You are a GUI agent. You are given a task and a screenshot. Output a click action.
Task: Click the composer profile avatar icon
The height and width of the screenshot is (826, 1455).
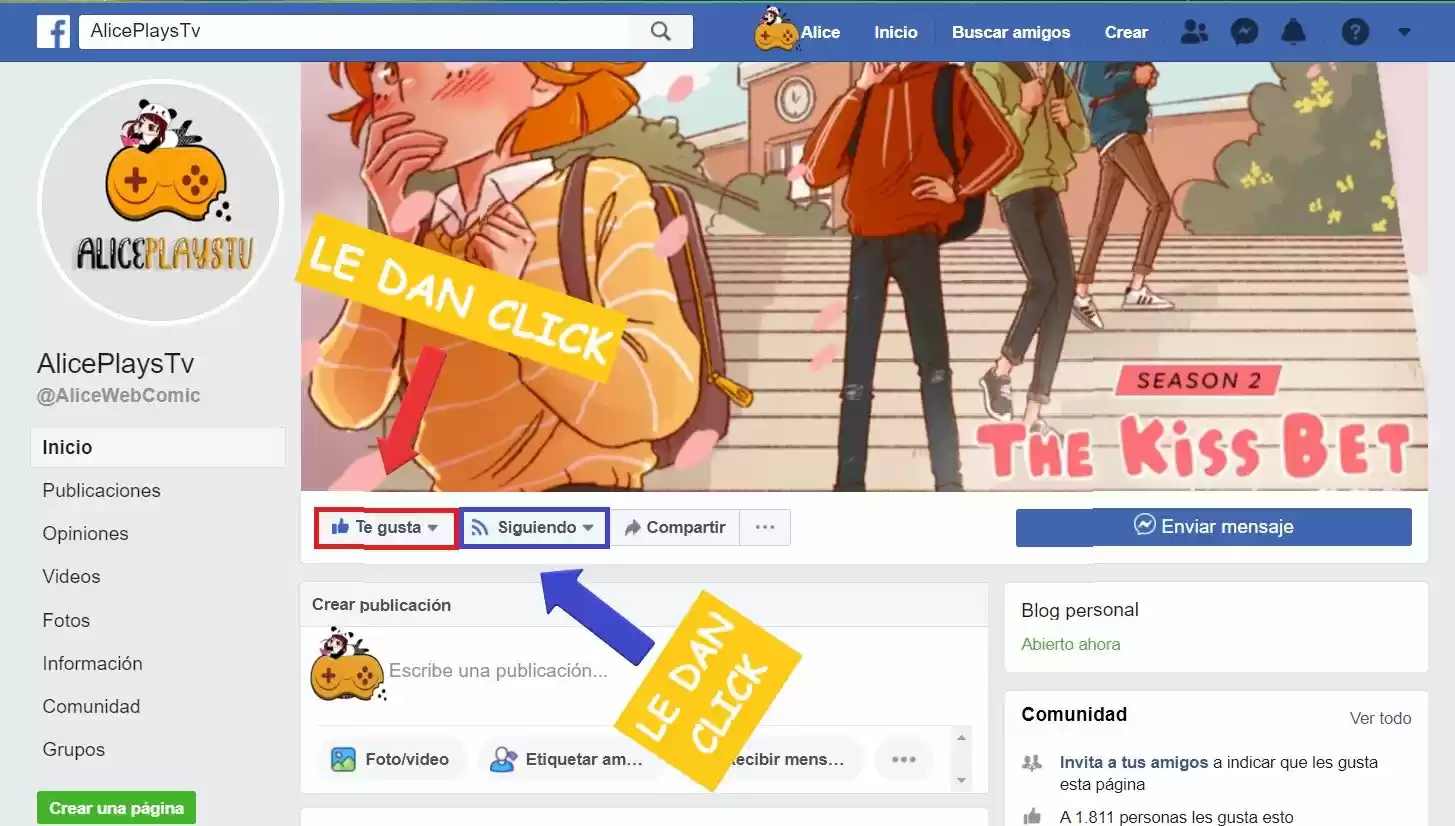pos(346,664)
